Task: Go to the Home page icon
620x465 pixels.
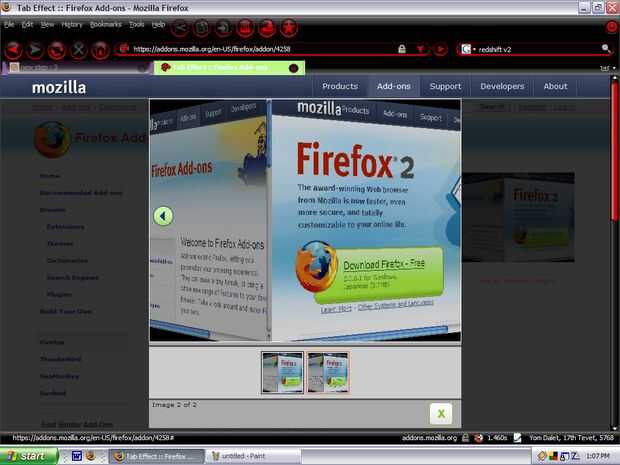Action: pos(100,50)
